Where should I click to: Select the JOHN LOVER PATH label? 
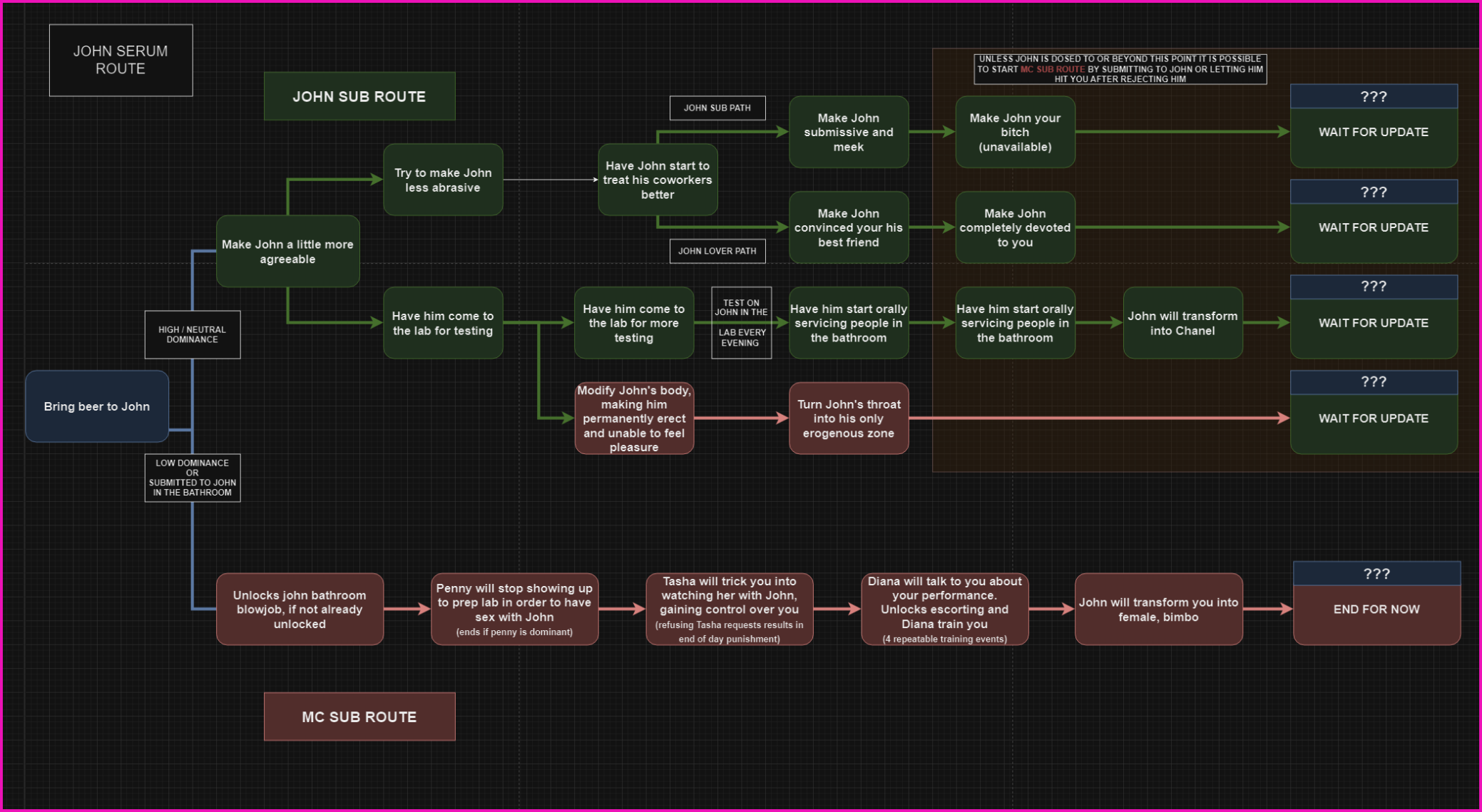coord(717,251)
